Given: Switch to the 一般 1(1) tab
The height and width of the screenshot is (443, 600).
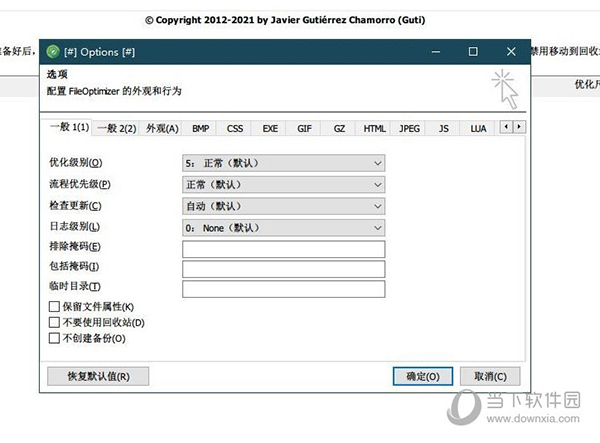Looking at the screenshot, I should tap(69, 127).
